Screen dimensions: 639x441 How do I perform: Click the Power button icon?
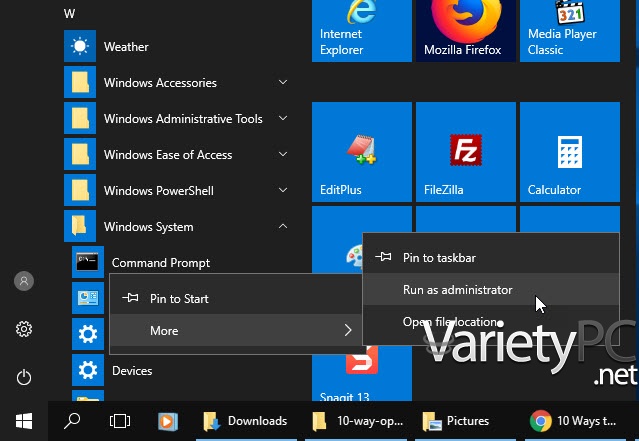pos(24,377)
